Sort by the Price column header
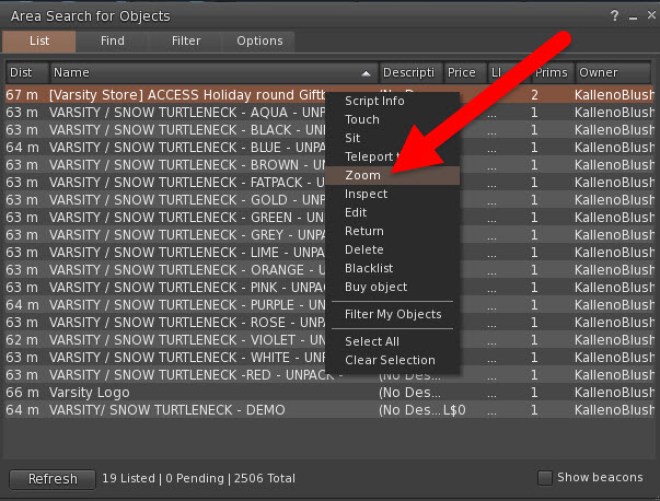The image size is (660, 501). pyautogui.click(x=465, y=73)
